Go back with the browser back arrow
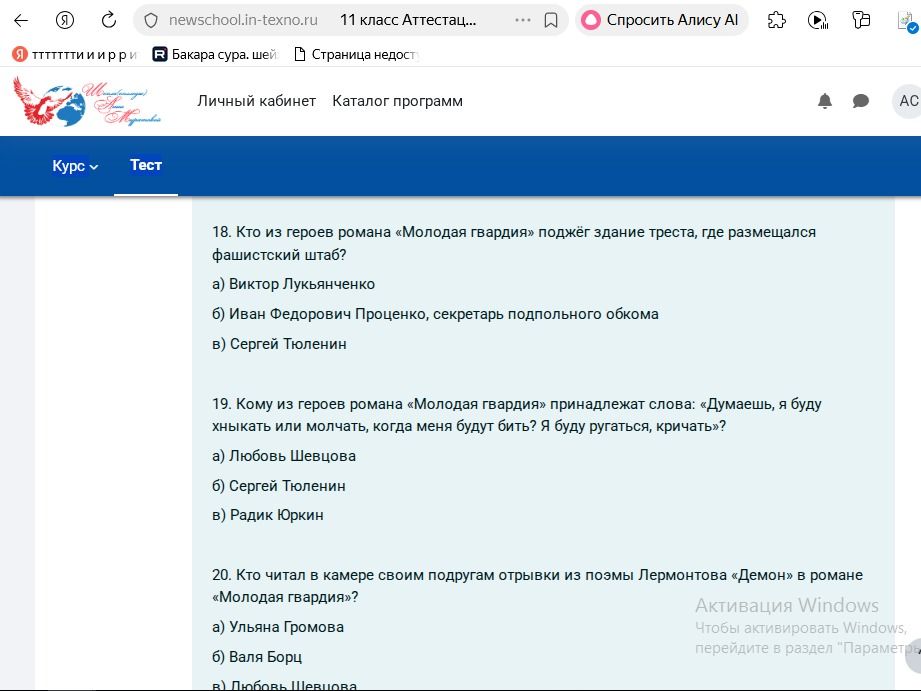921x691 pixels. (x=21, y=21)
